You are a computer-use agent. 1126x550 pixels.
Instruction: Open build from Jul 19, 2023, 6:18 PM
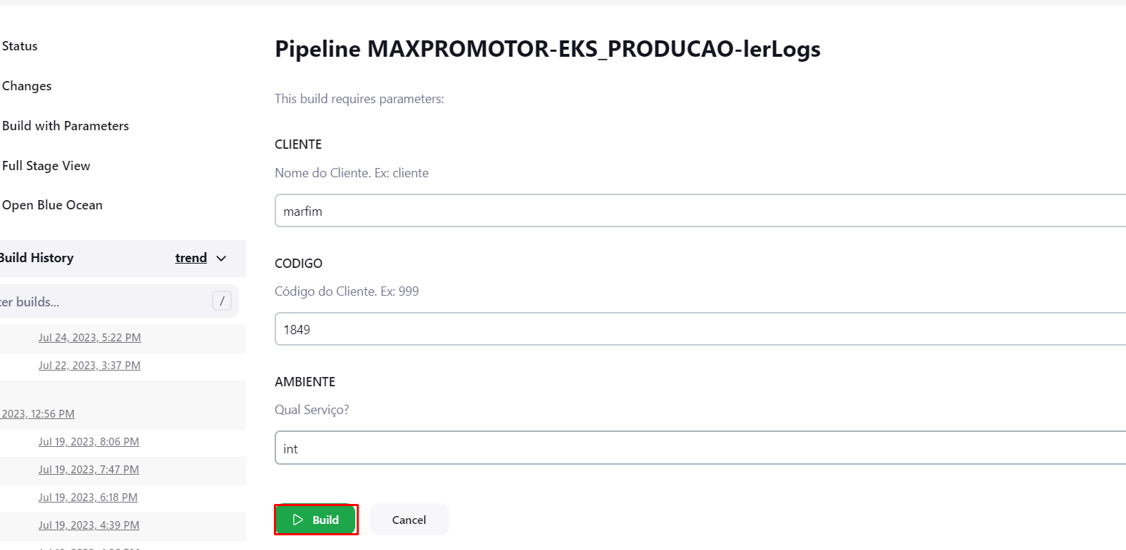pos(89,497)
